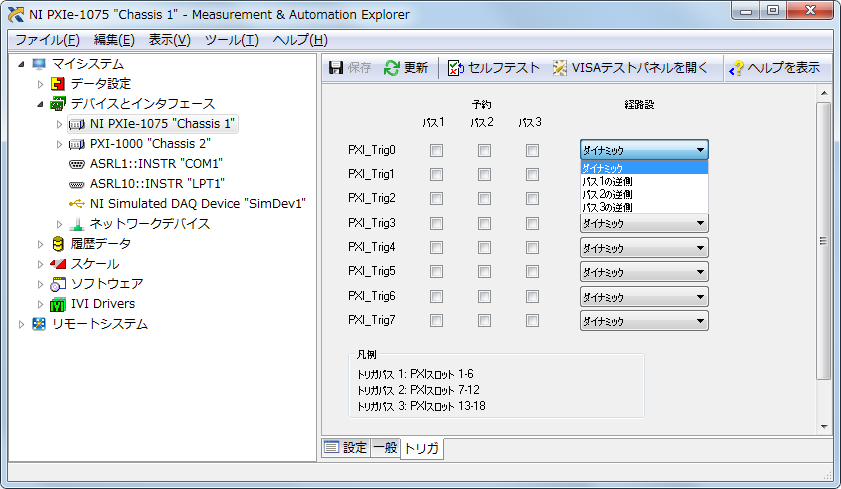Check PXI_Trig7 バス2 reservation box
Image resolution: width=841 pixels, height=489 pixels.
(x=484, y=321)
